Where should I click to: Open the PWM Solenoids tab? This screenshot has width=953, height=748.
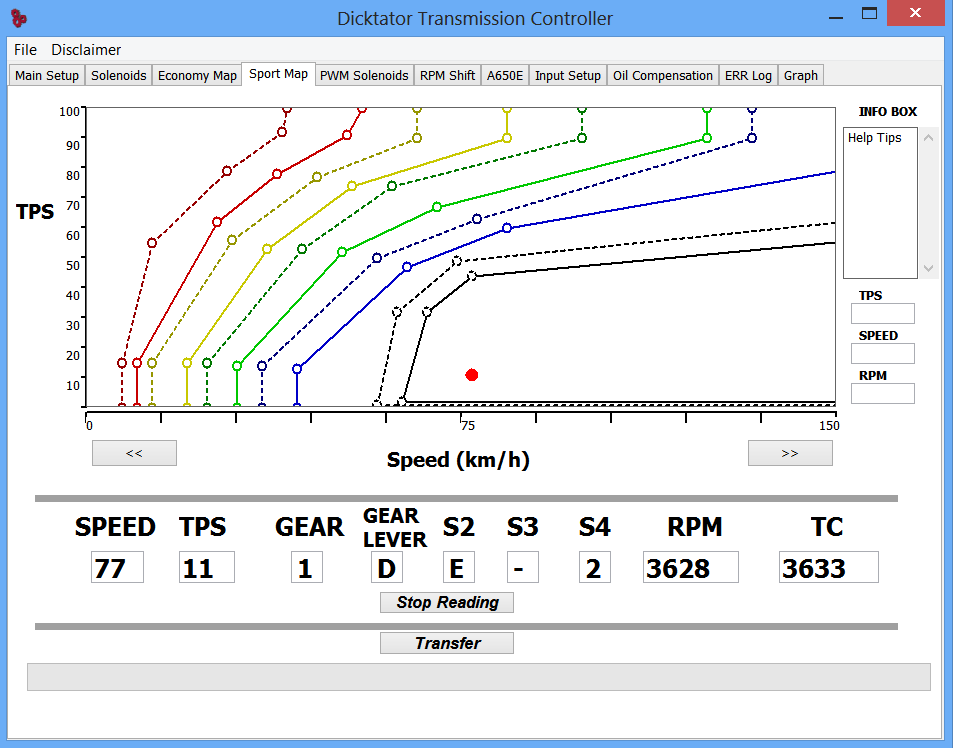(364, 75)
